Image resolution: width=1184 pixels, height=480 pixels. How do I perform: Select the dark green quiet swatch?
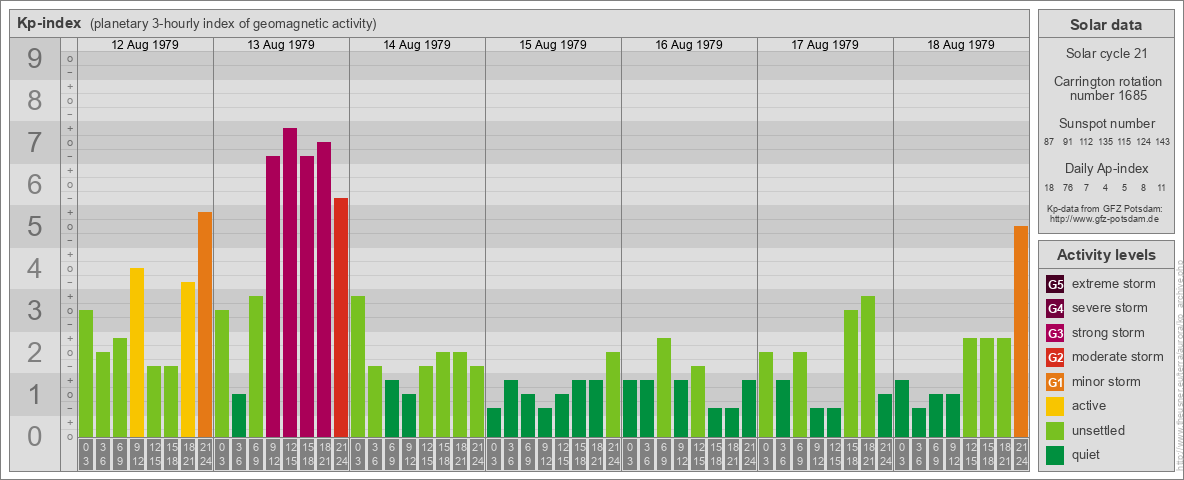(1055, 455)
